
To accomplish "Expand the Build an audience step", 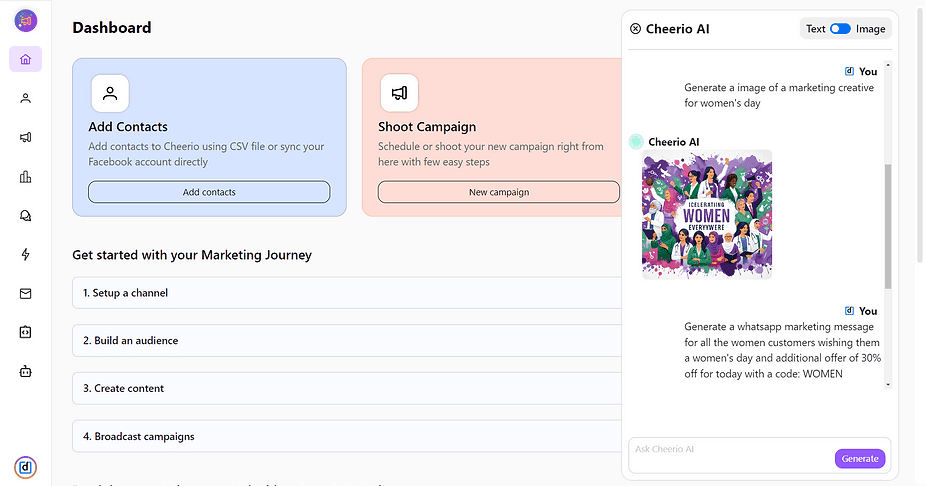I will tap(345, 341).
